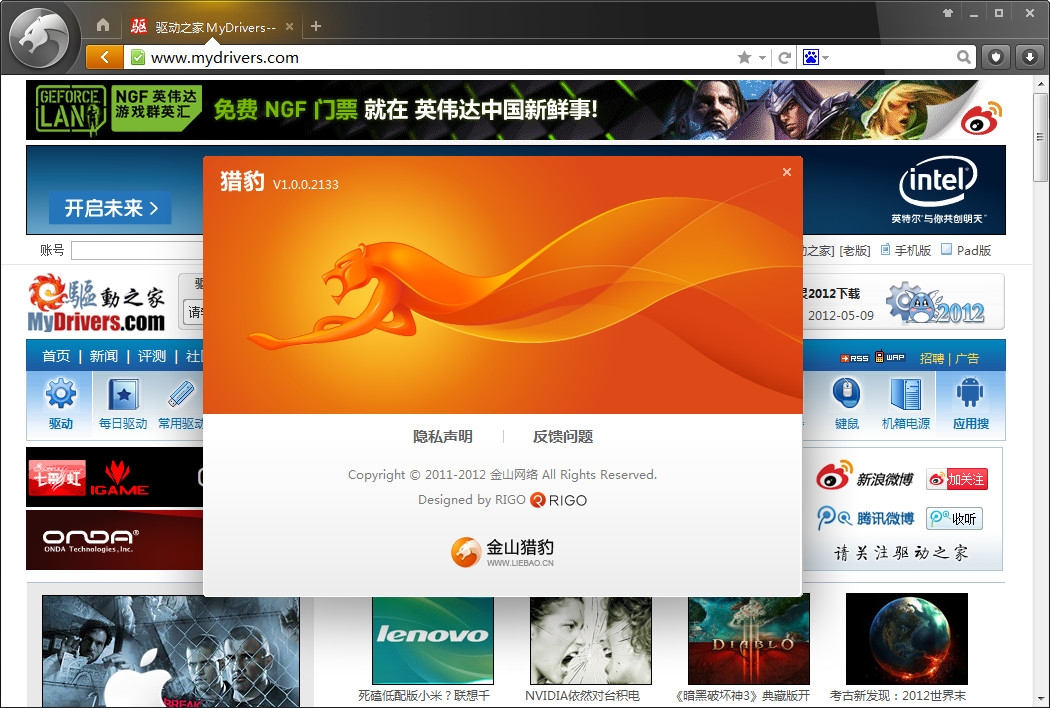Open a new tab with the plus icon
Image resolution: width=1050 pixels, height=708 pixels.
point(316,26)
